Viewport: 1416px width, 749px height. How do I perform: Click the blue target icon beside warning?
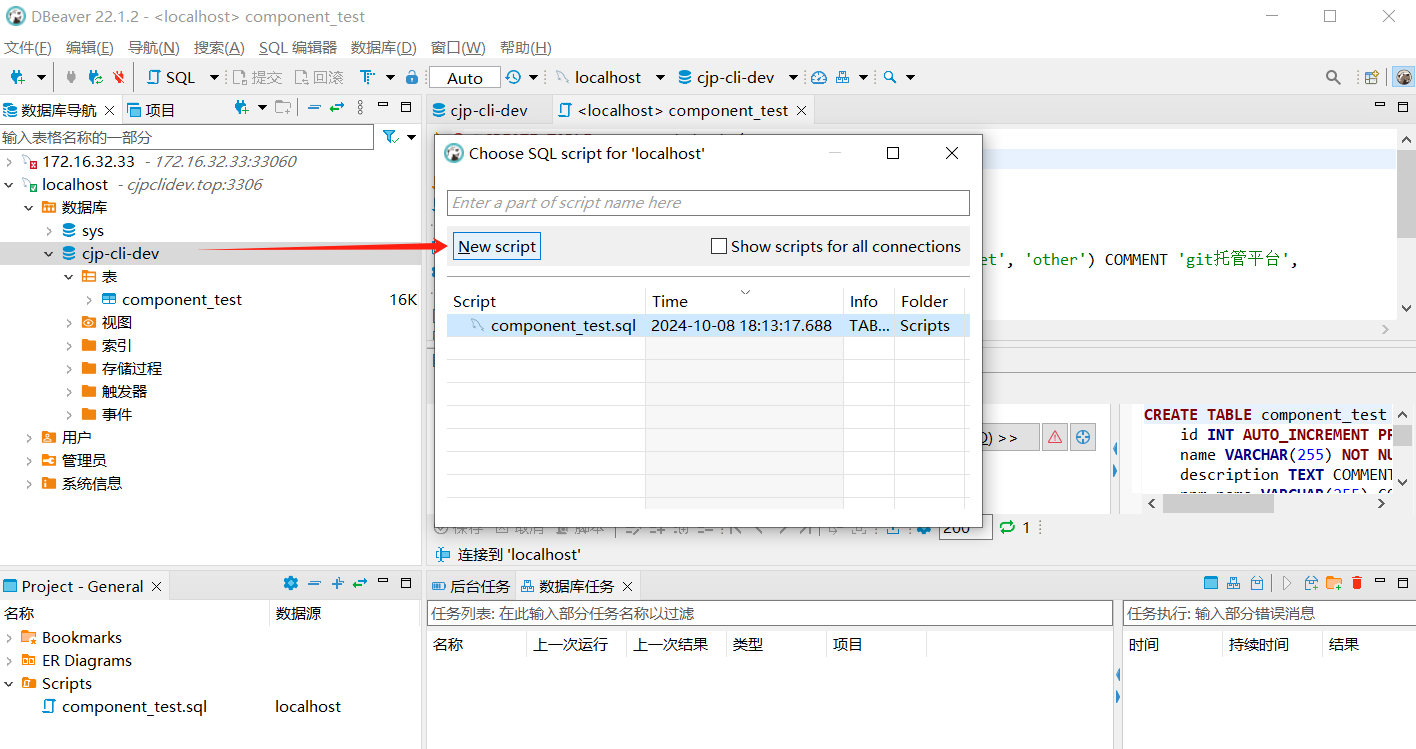pyautogui.click(x=1083, y=437)
